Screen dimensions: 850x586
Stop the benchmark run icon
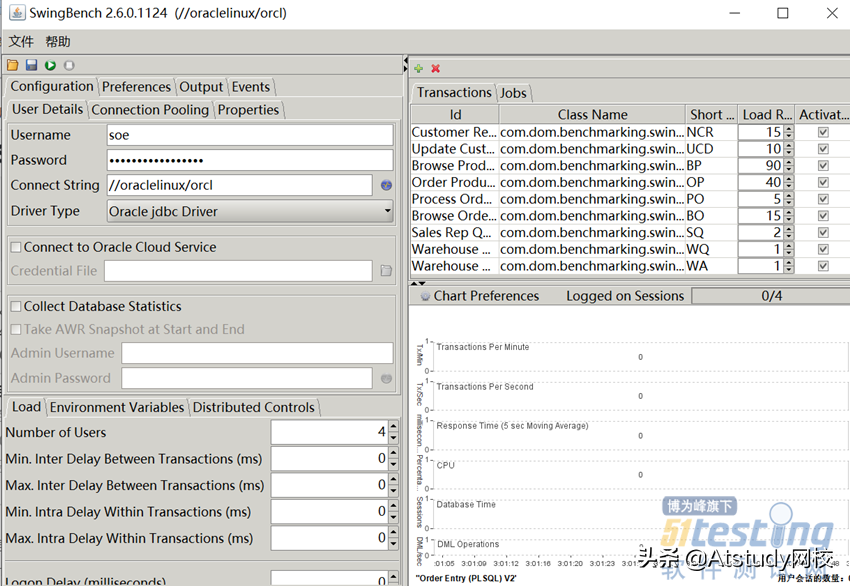(69, 66)
